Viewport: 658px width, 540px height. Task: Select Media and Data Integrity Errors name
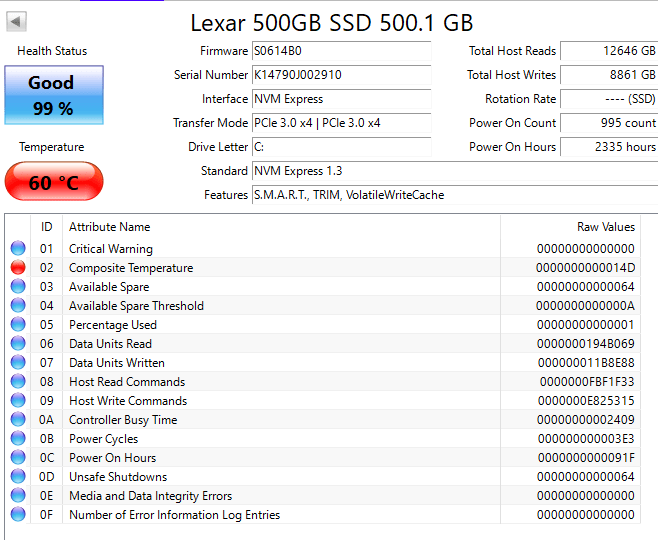tap(151, 496)
